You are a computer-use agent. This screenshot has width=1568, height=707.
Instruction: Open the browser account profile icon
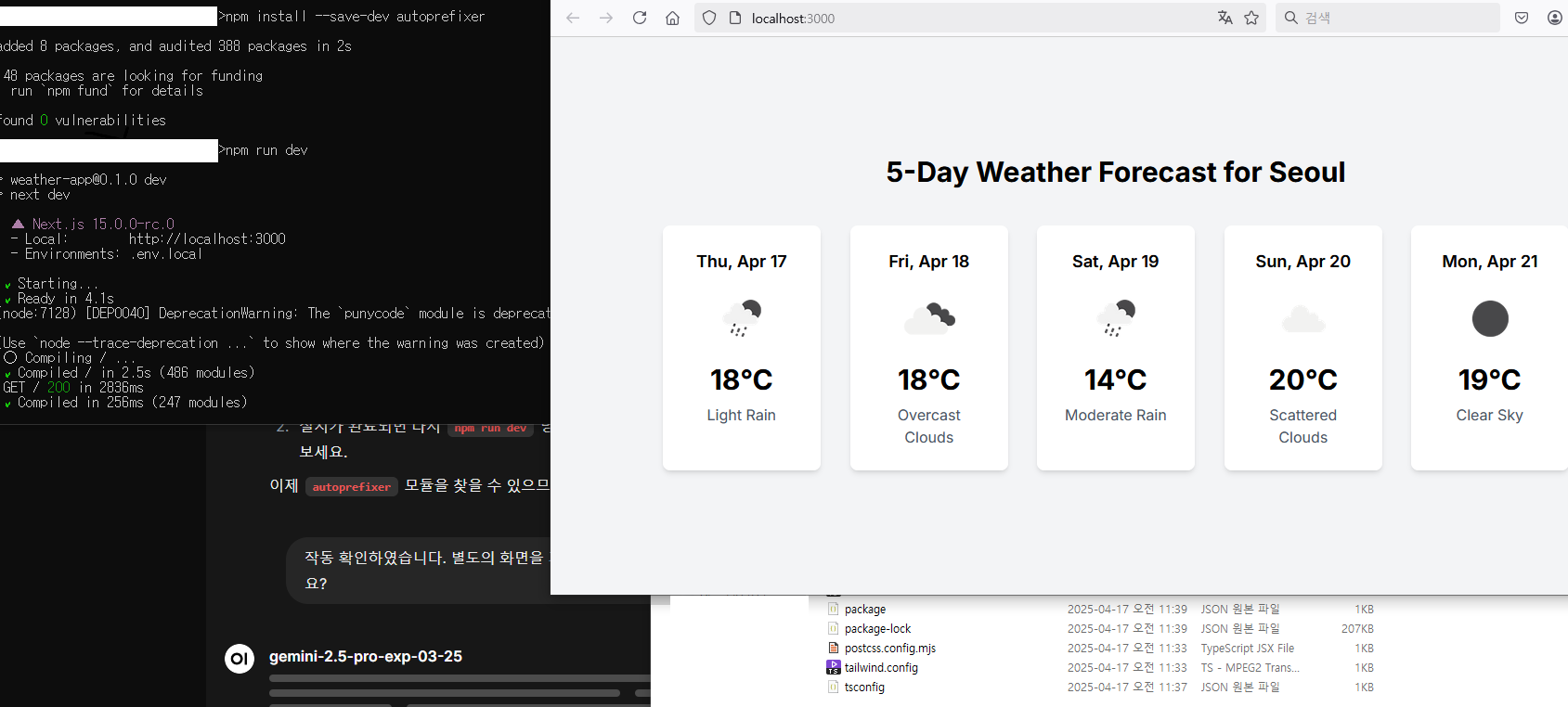point(1554,18)
